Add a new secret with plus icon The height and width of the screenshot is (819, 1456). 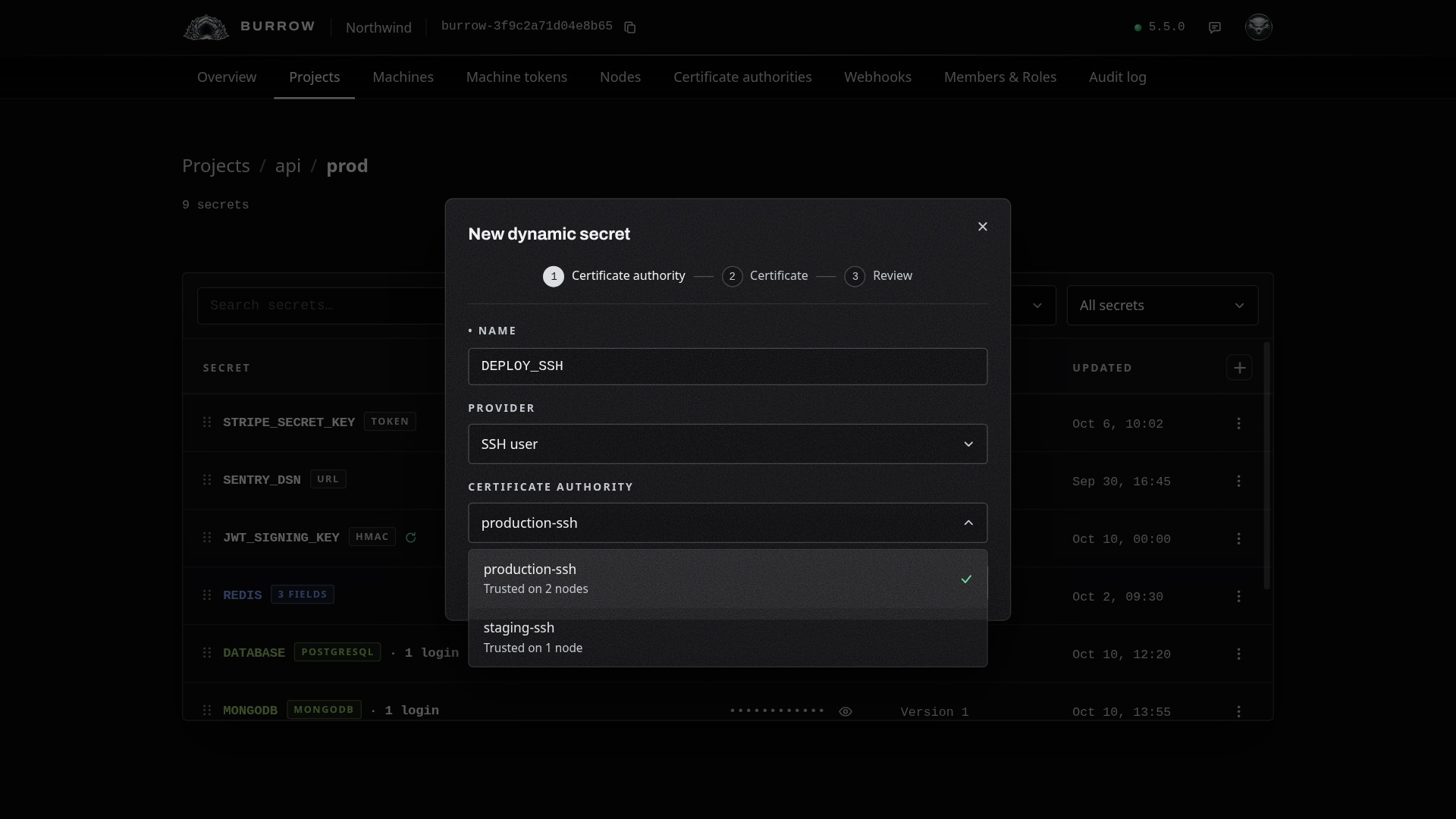point(1239,368)
